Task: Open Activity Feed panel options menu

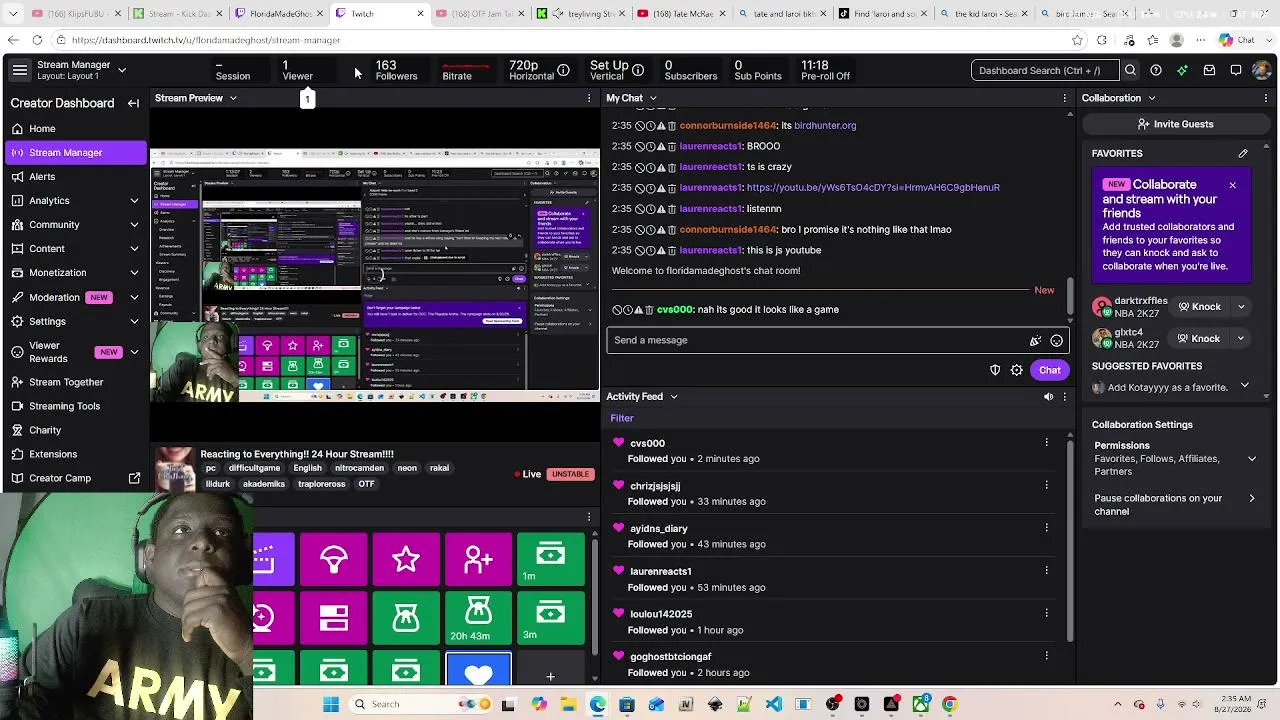Action: point(1064,397)
